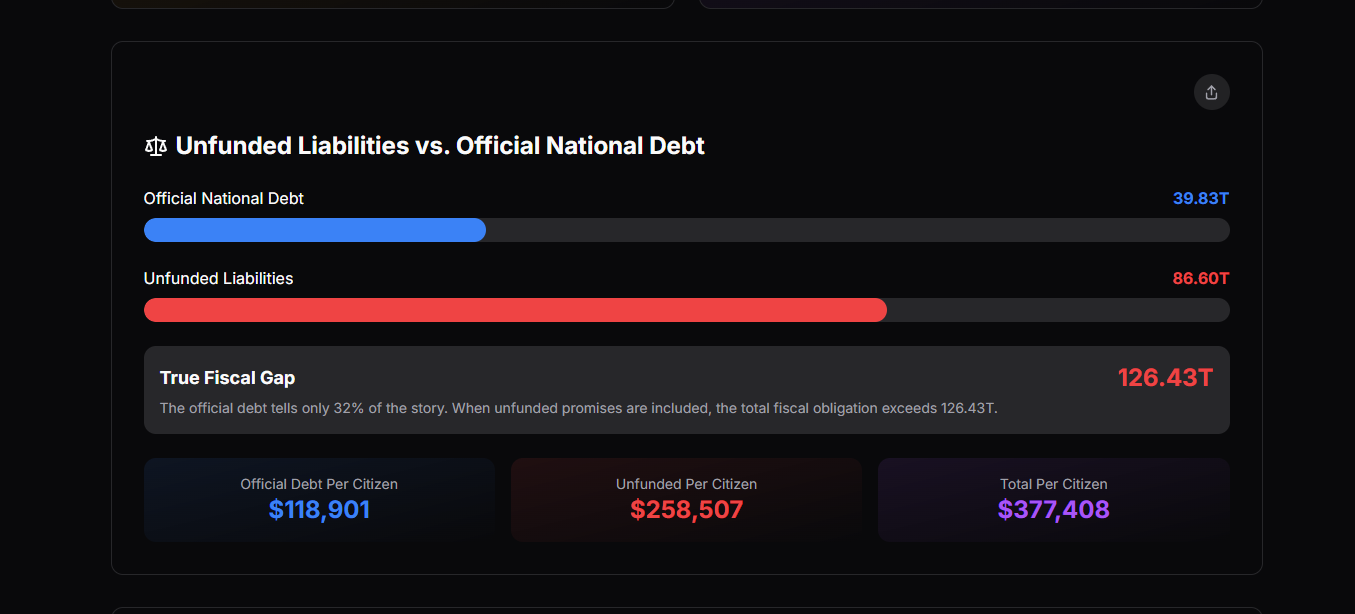
Task: Click the red 126.43T fiscal gap figure
Action: tap(1166, 378)
